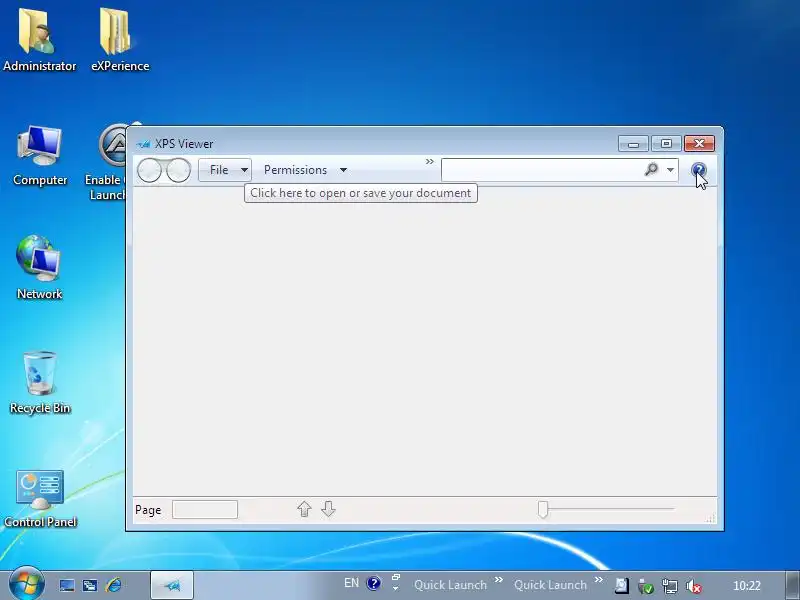800x600 pixels.
Task: Click the Page number field
Action: coord(205,509)
